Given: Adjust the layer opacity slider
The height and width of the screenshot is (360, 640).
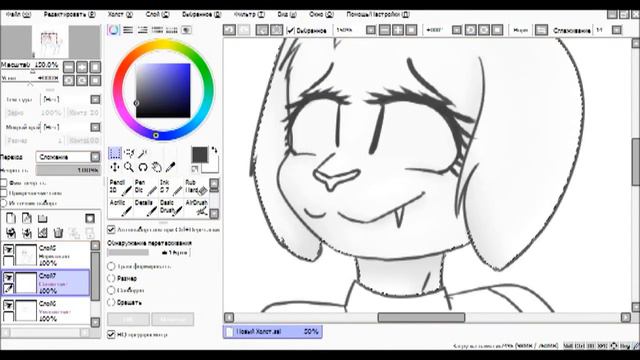Looking at the screenshot, I should (x=68, y=170).
